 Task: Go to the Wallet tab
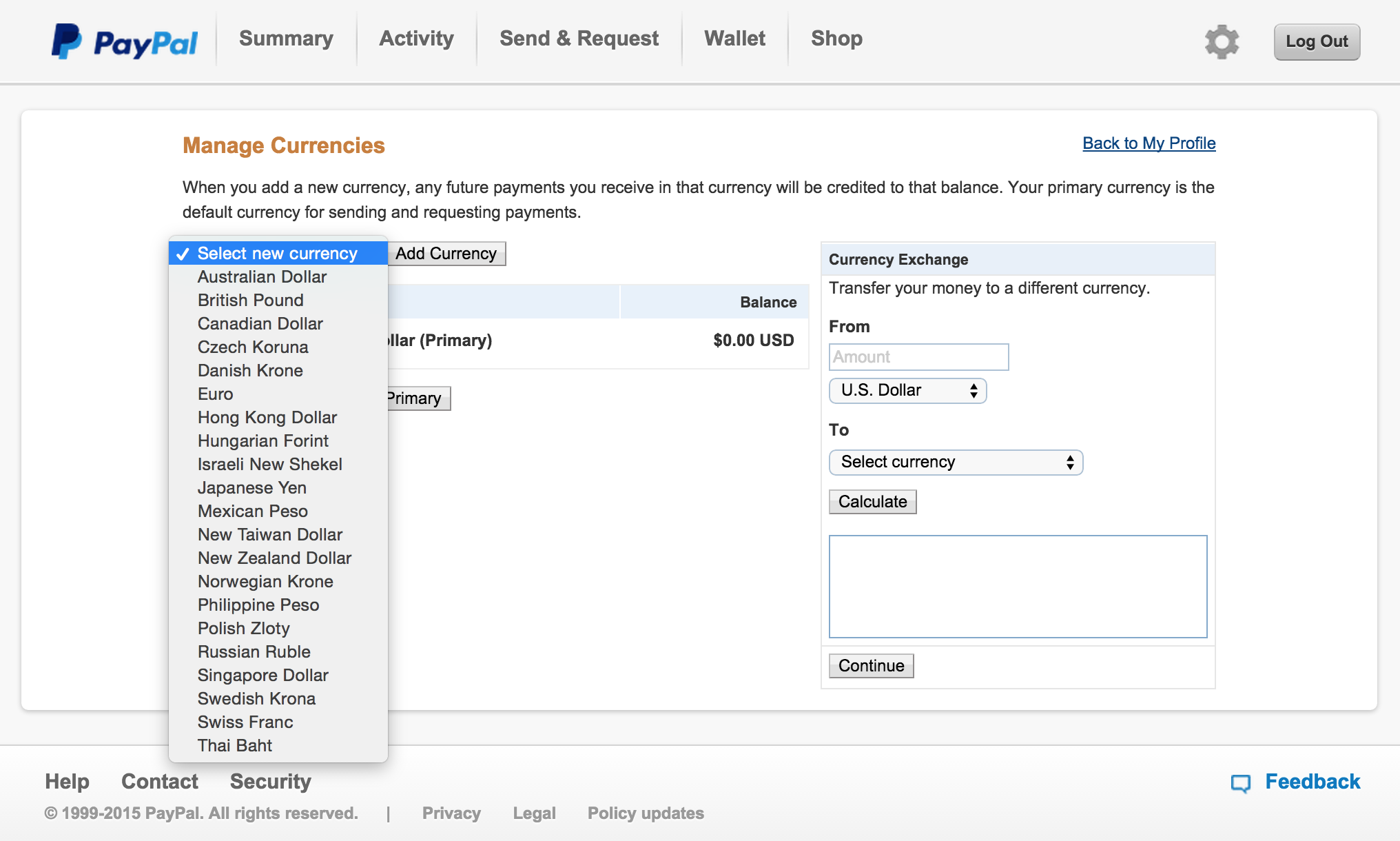[734, 39]
